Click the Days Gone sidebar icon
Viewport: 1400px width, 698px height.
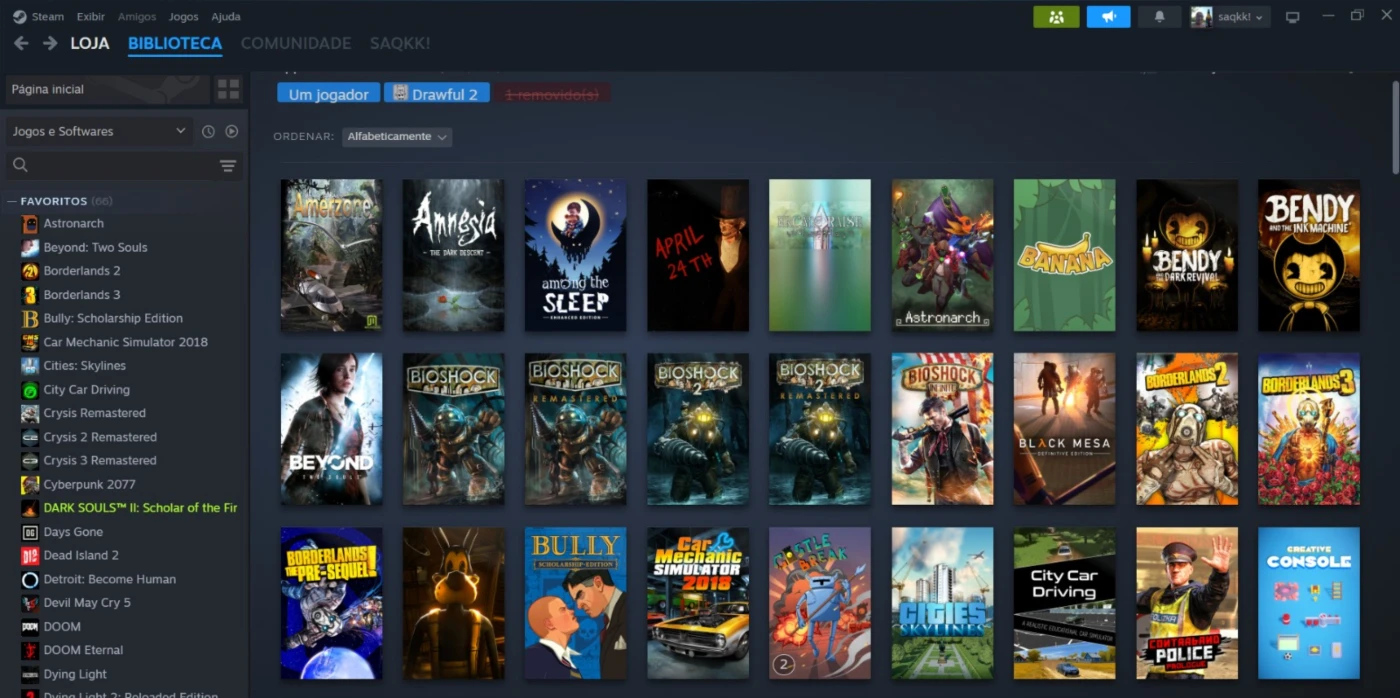(30, 532)
